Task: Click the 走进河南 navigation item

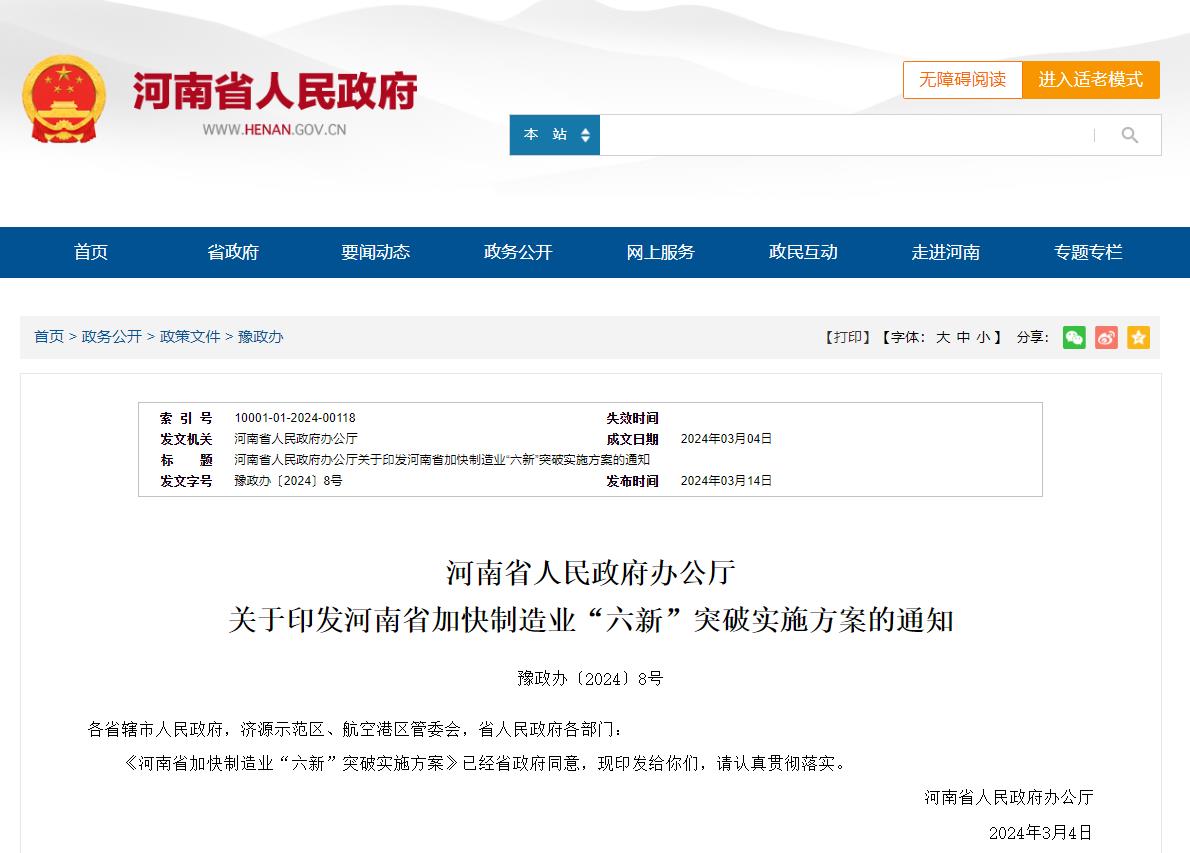Action: [x=945, y=252]
